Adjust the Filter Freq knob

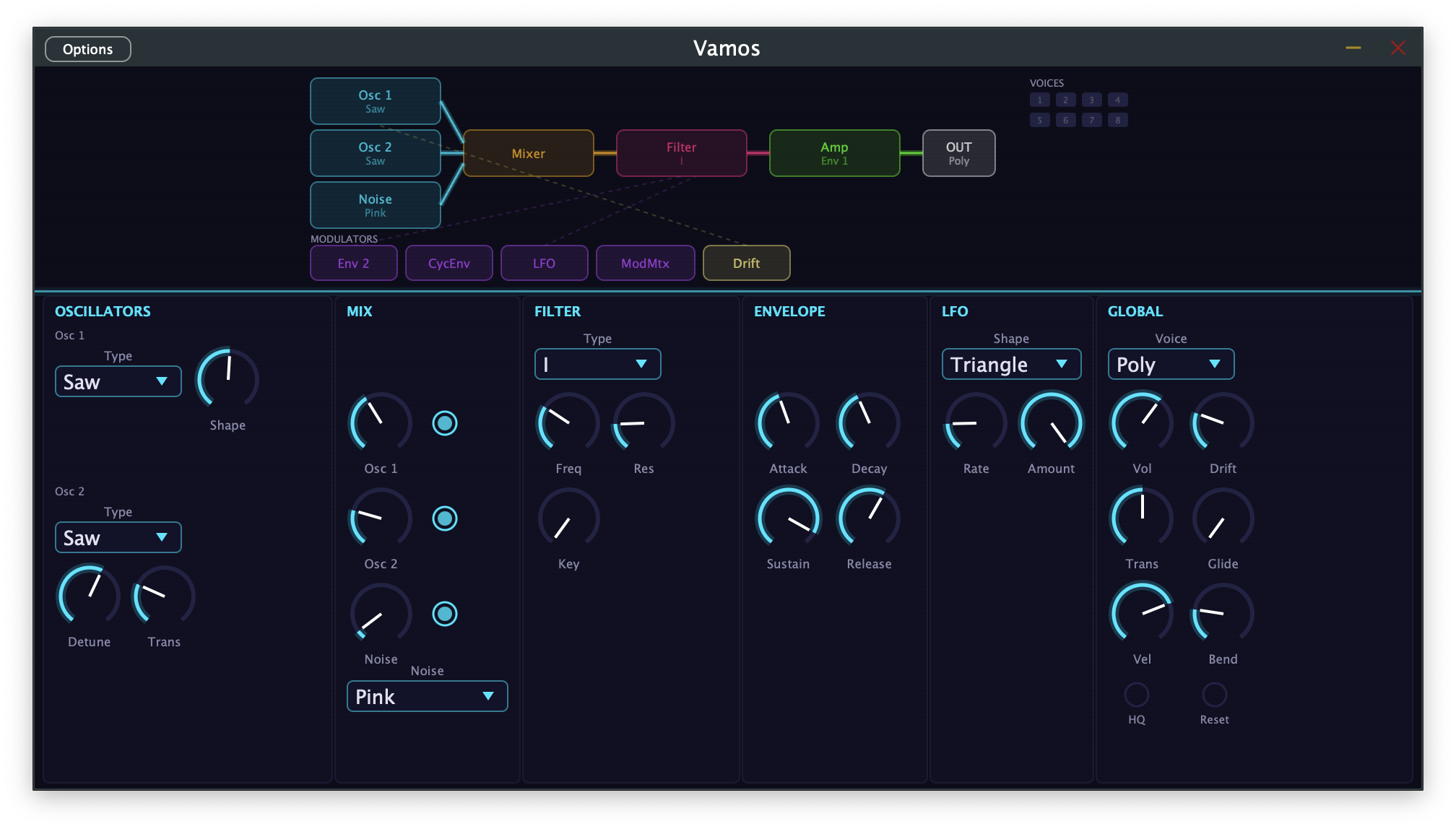568,423
